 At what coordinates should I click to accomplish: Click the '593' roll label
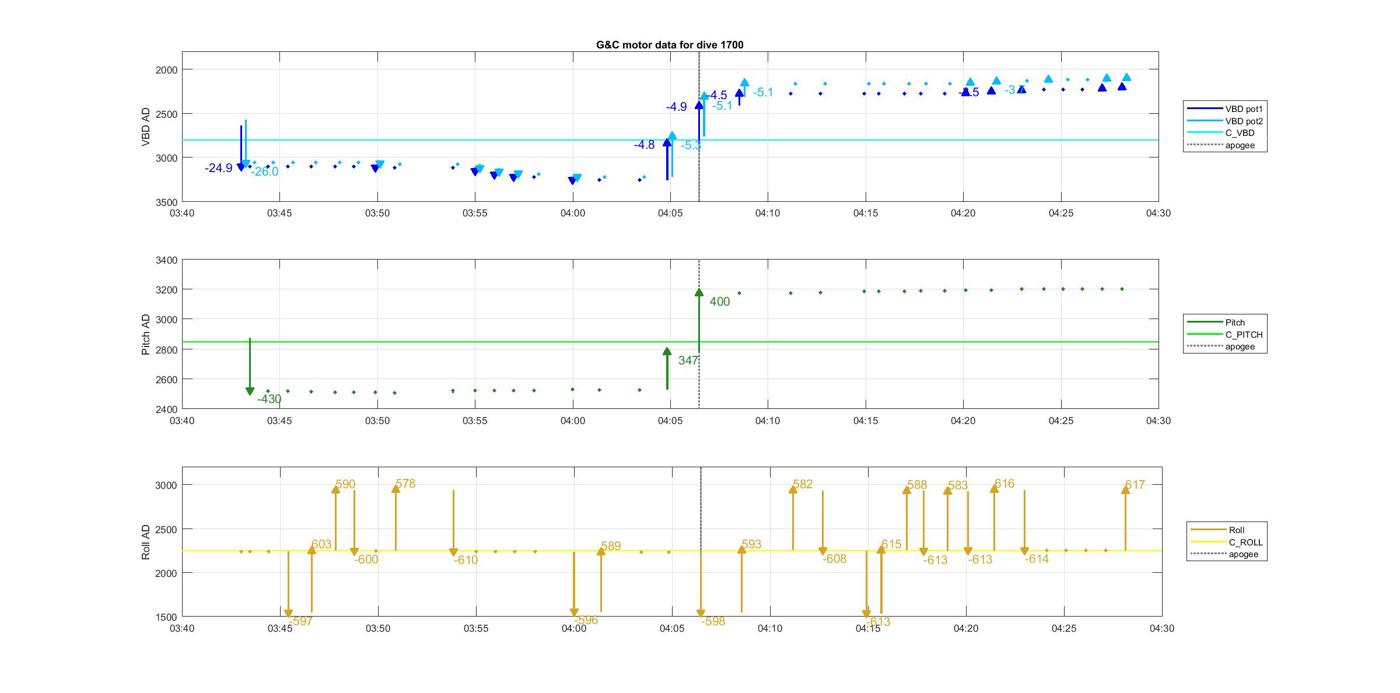click(x=751, y=545)
